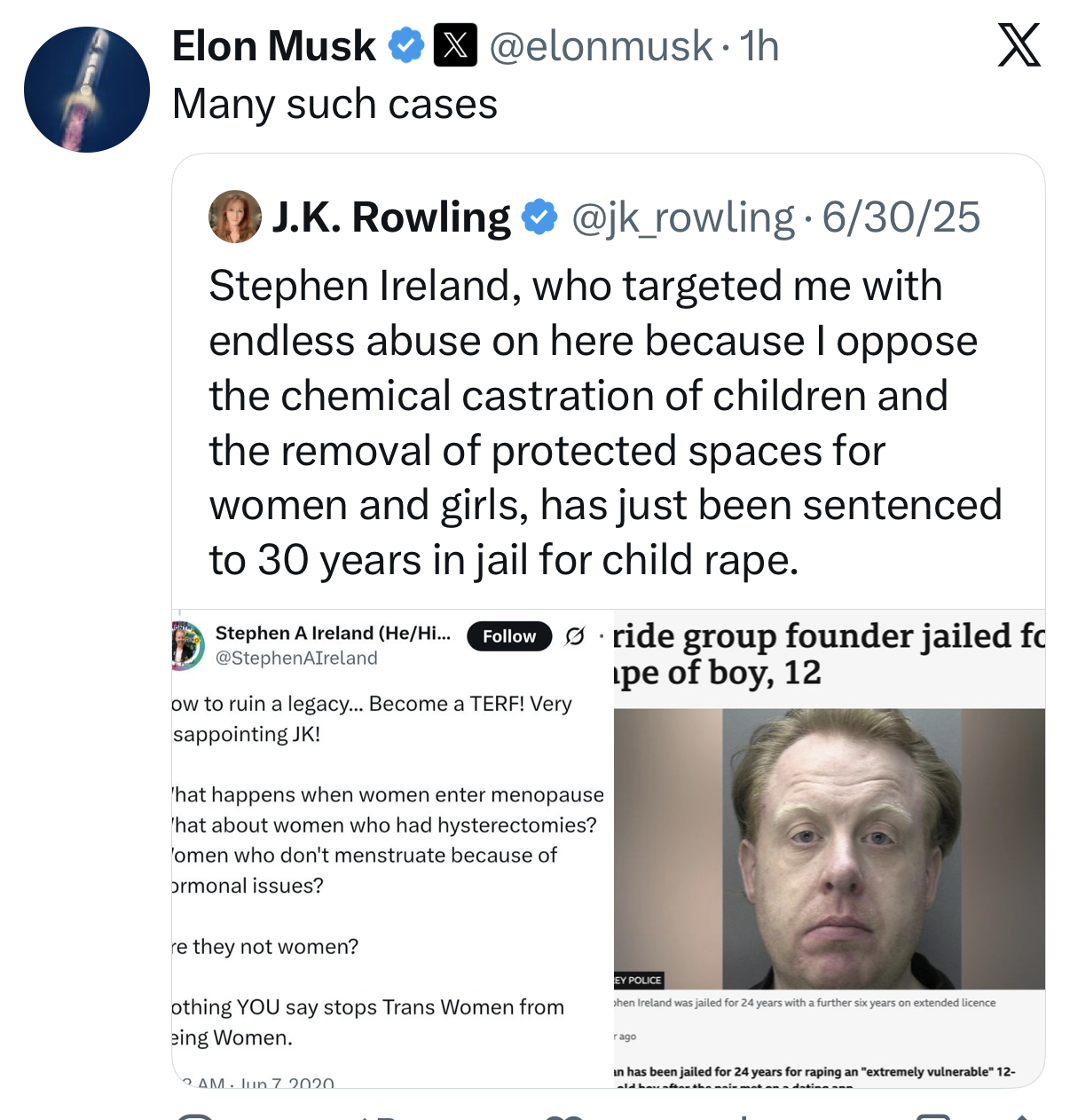The image size is (1070, 1120).
Task: Open the share icon at the bottom right
Action: point(1022,1115)
